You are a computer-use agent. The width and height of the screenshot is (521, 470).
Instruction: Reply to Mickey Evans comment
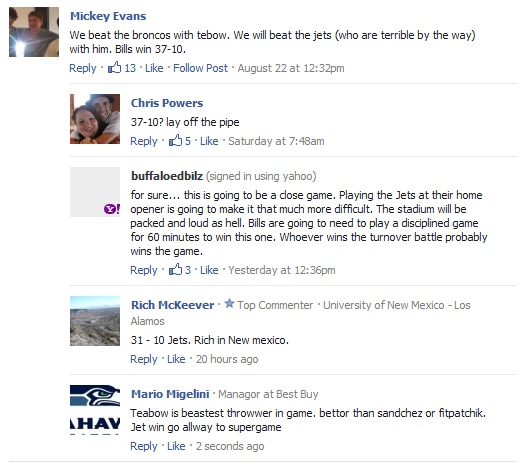[x=83, y=68]
